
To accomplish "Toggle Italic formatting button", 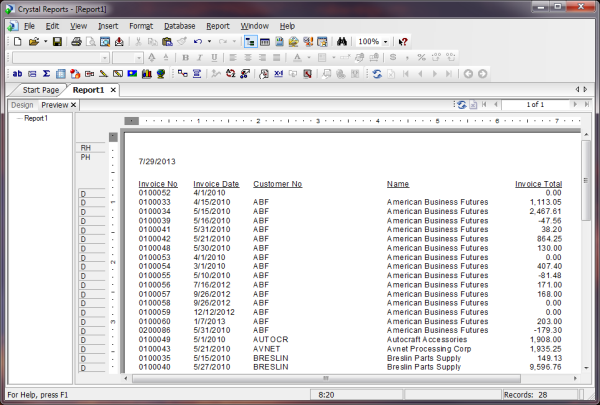I will tap(199, 58).
